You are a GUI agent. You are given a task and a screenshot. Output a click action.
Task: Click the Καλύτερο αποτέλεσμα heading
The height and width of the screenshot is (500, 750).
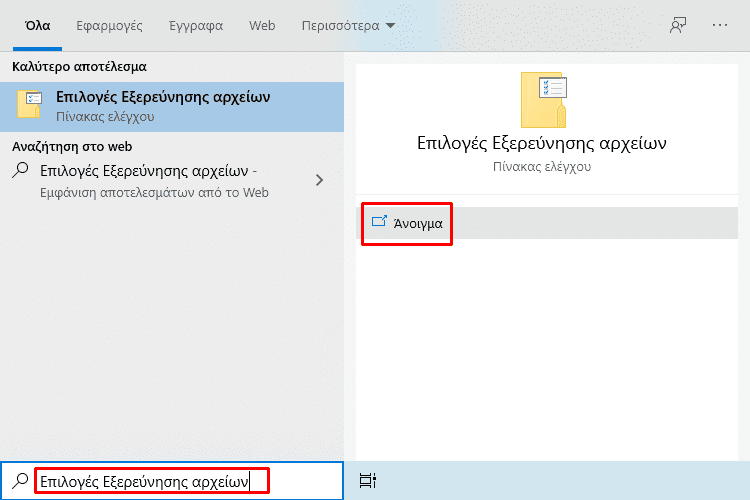click(79, 67)
